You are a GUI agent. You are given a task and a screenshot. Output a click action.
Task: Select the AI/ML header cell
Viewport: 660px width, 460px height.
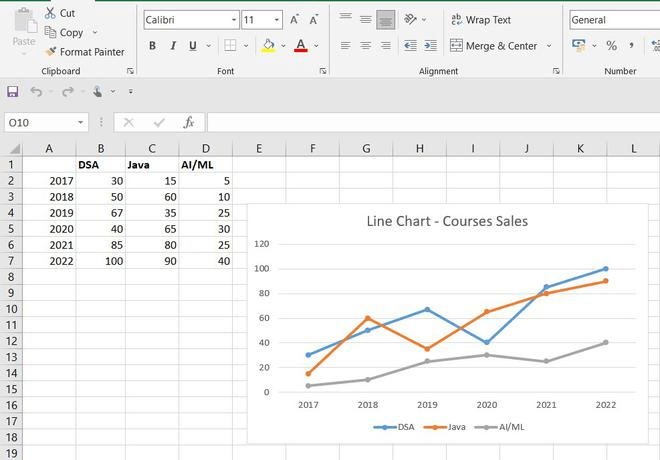pyautogui.click(x=205, y=165)
